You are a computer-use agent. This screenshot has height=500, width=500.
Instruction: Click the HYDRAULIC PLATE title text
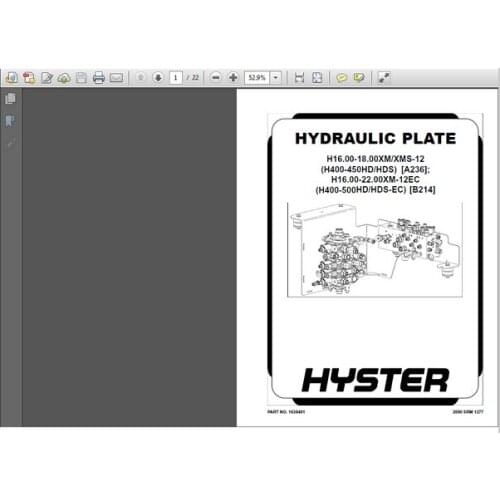click(x=375, y=138)
